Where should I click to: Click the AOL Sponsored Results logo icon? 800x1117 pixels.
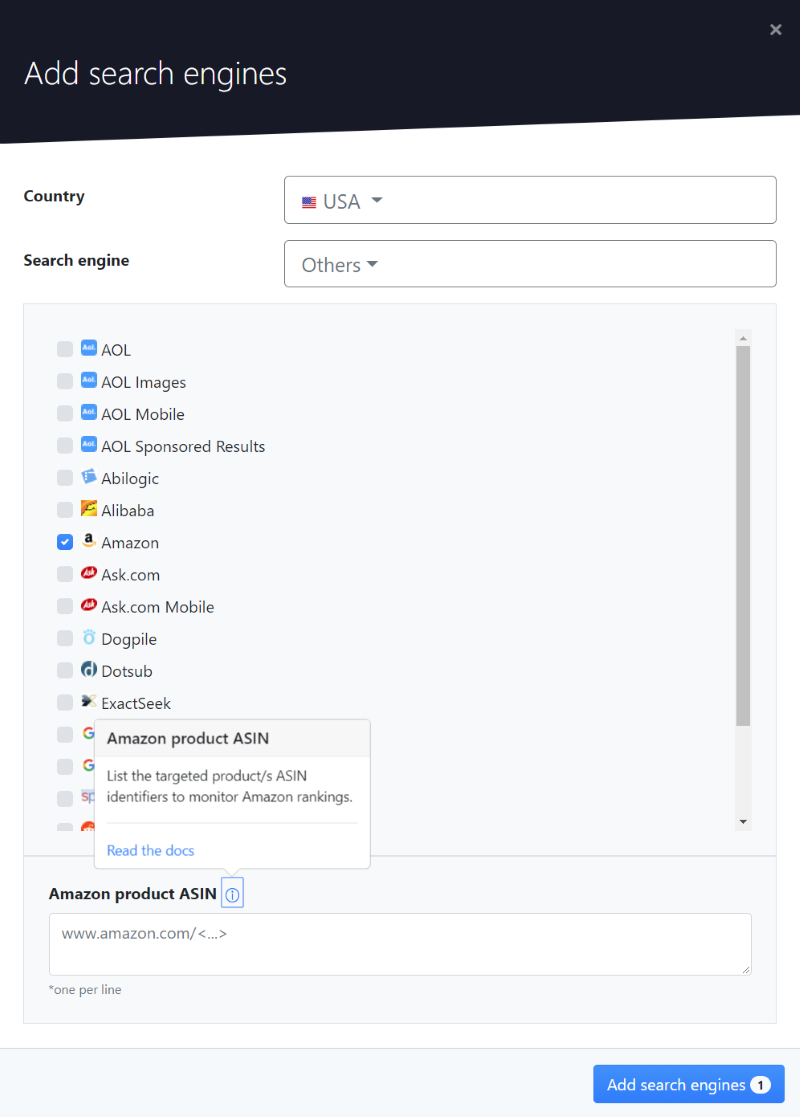pos(88,445)
